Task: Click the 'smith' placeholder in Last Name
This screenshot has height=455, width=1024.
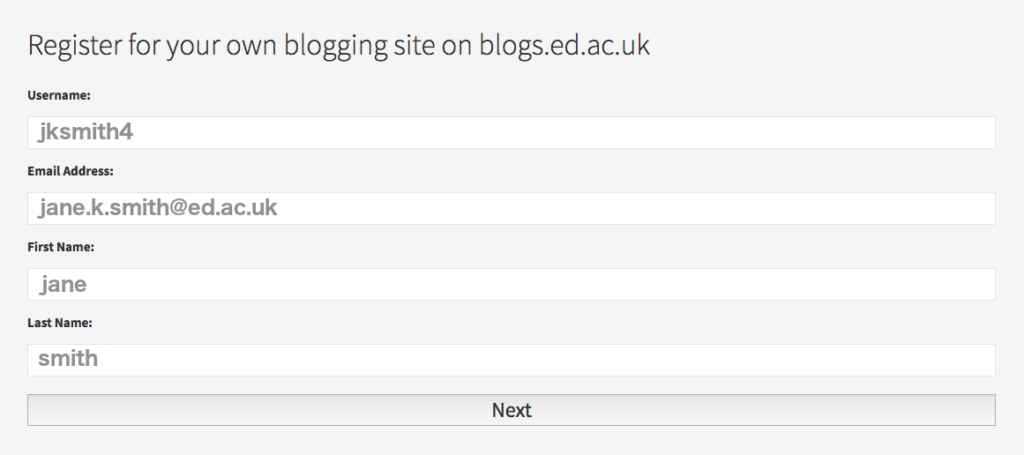Action: pyautogui.click(x=68, y=359)
